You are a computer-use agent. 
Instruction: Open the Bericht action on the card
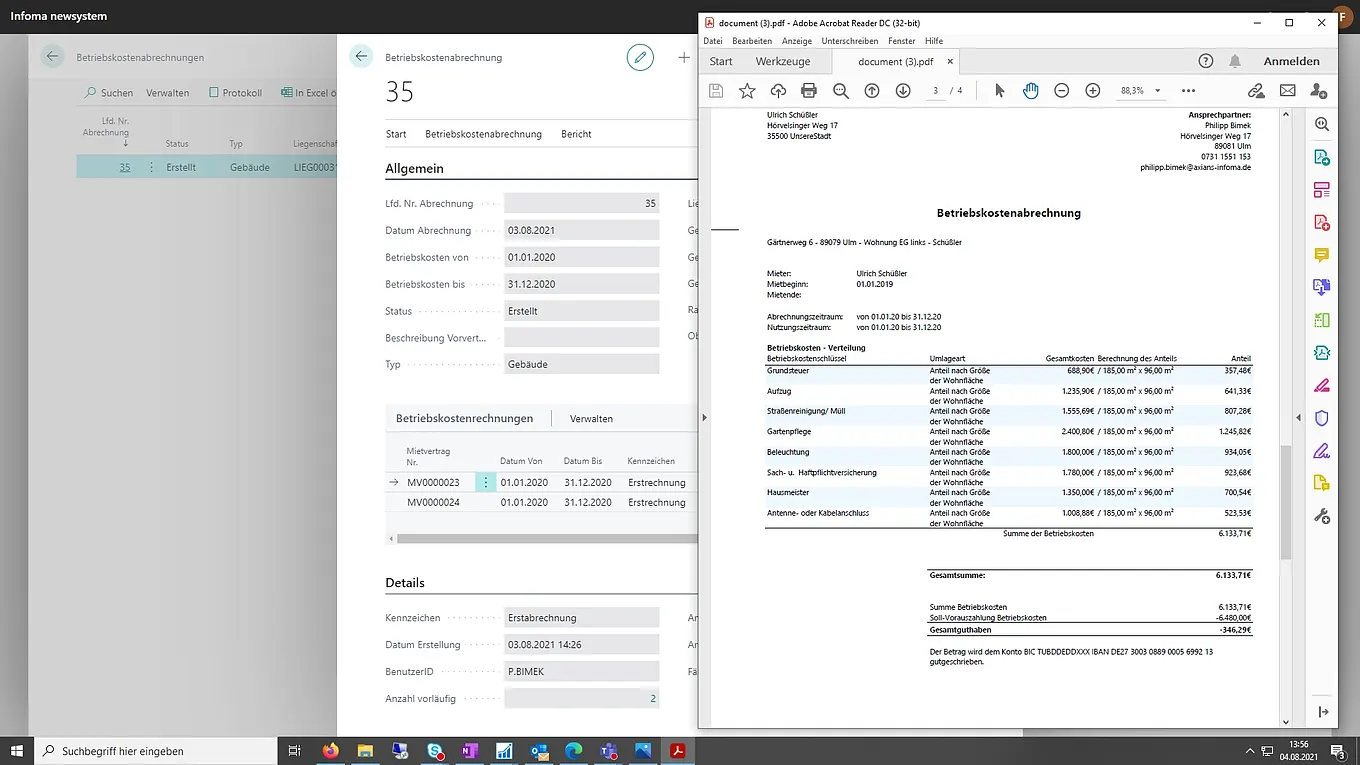coord(576,134)
